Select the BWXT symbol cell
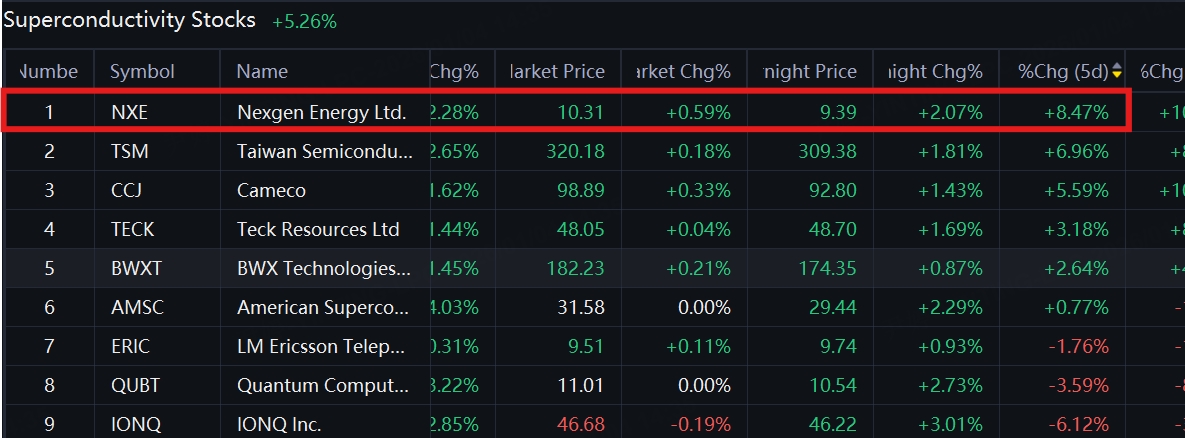 pyautogui.click(x=135, y=268)
